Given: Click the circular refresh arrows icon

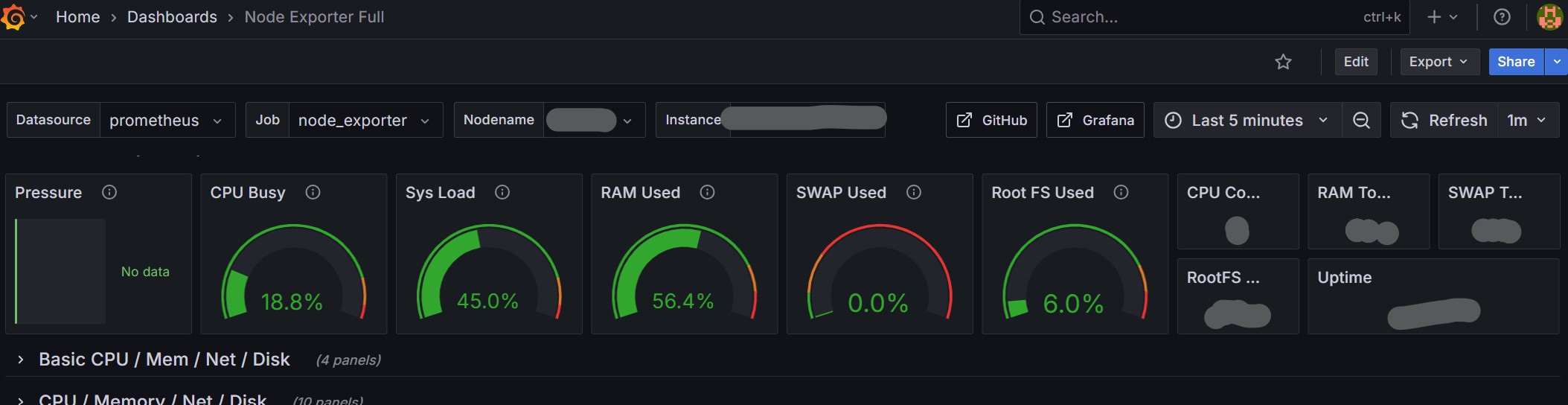Looking at the screenshot, I should point(1409,120).
